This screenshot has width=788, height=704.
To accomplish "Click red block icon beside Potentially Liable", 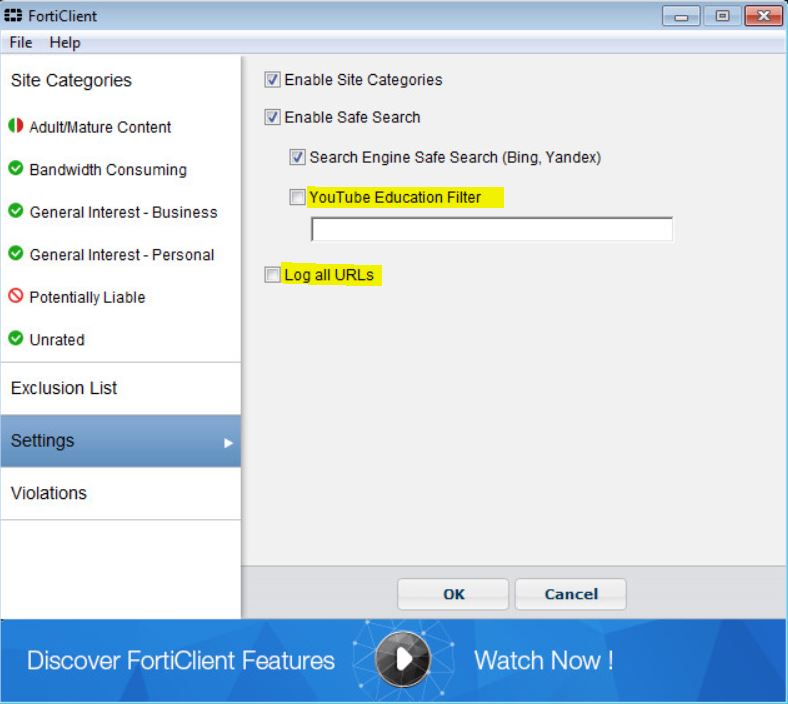I will 16,297.
